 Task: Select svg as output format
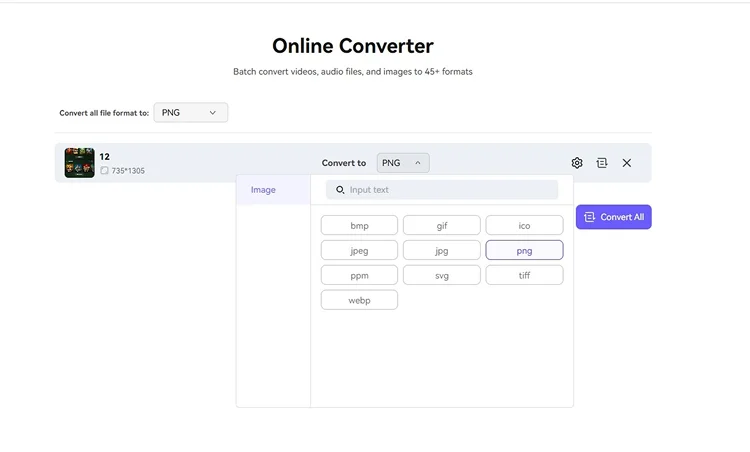point(442,275)
